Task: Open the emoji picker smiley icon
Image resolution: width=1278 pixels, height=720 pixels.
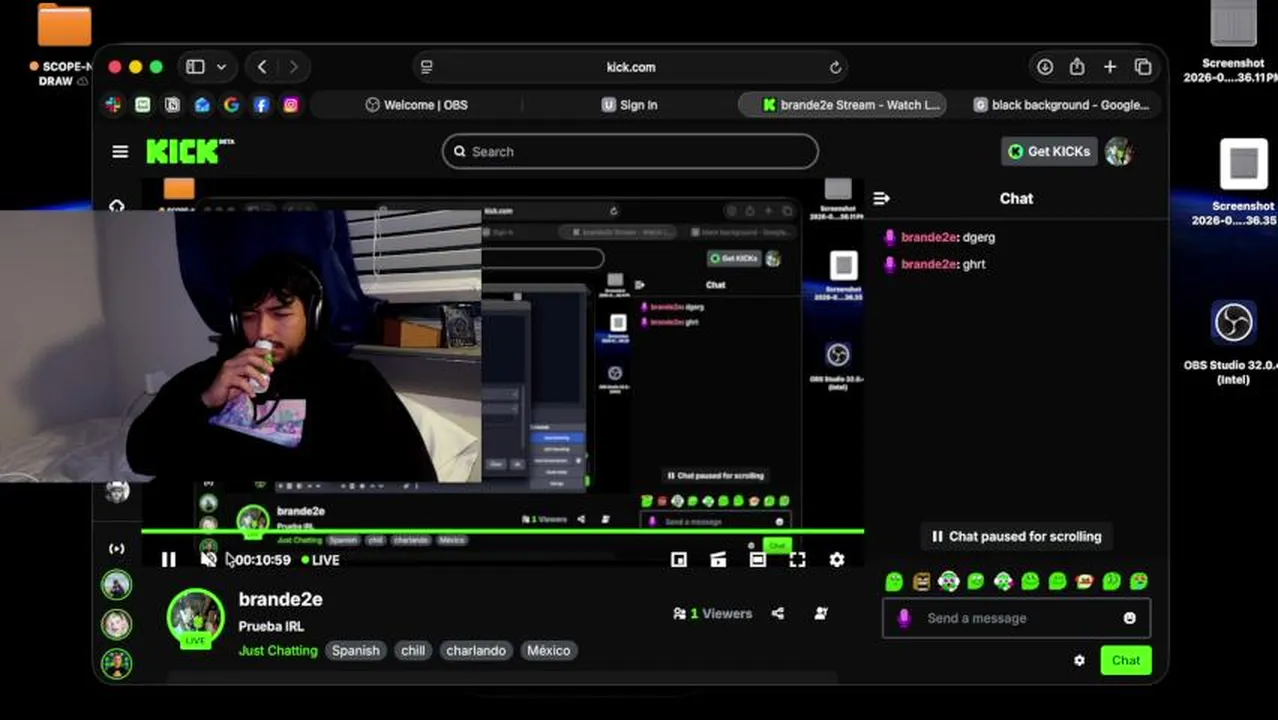Action: pyautogui.click(x=1129, y=618)
